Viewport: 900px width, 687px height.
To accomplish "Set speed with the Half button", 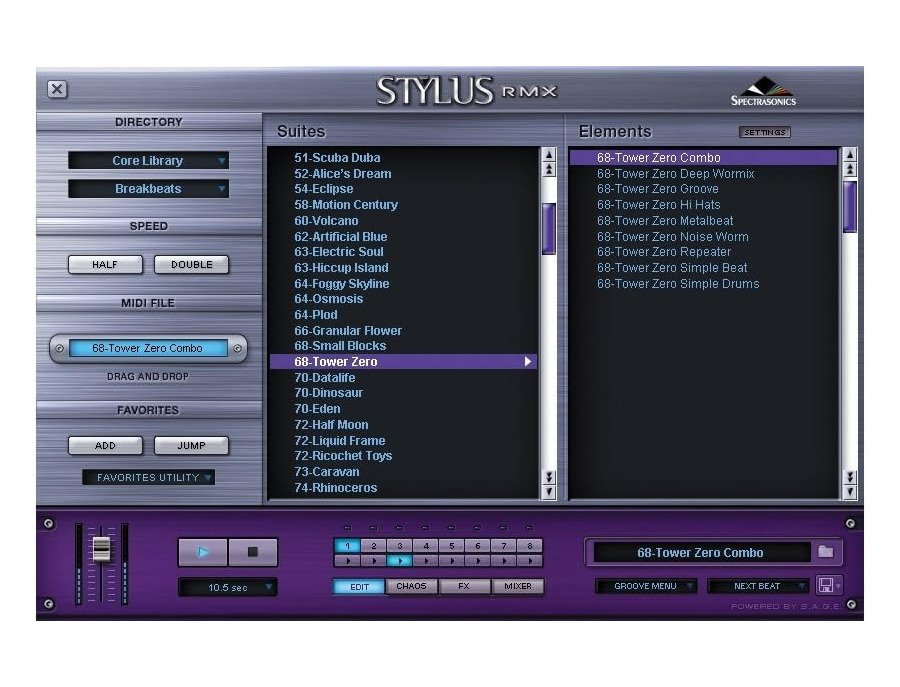I will 105,265.
